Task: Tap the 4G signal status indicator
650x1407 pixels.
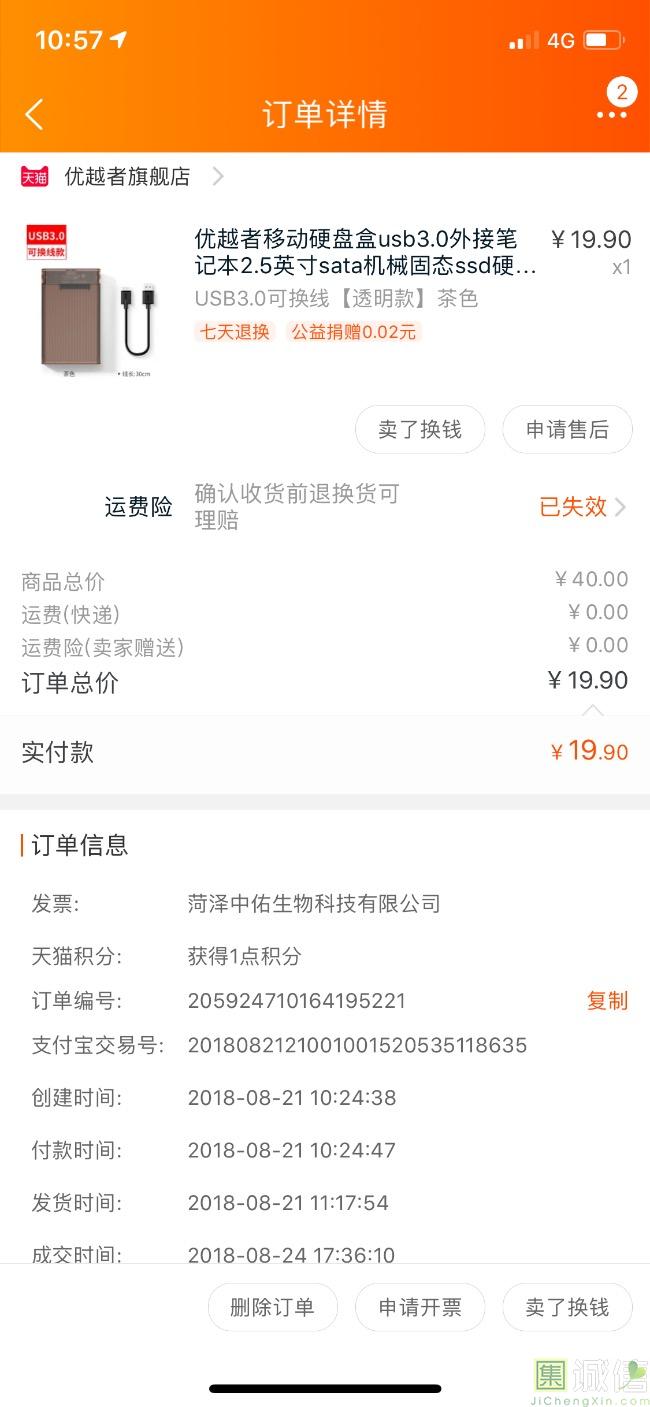Action: coord(560,41)
